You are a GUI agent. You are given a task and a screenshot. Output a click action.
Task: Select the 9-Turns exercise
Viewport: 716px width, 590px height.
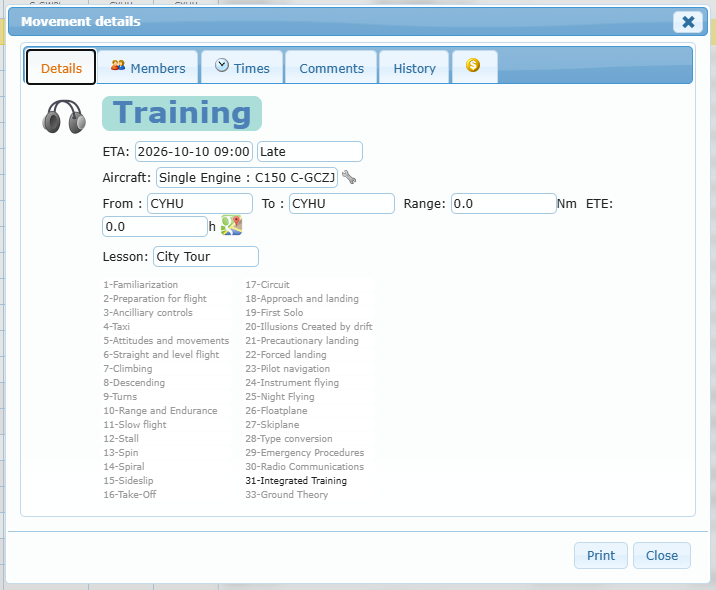[x=120, y=396]
